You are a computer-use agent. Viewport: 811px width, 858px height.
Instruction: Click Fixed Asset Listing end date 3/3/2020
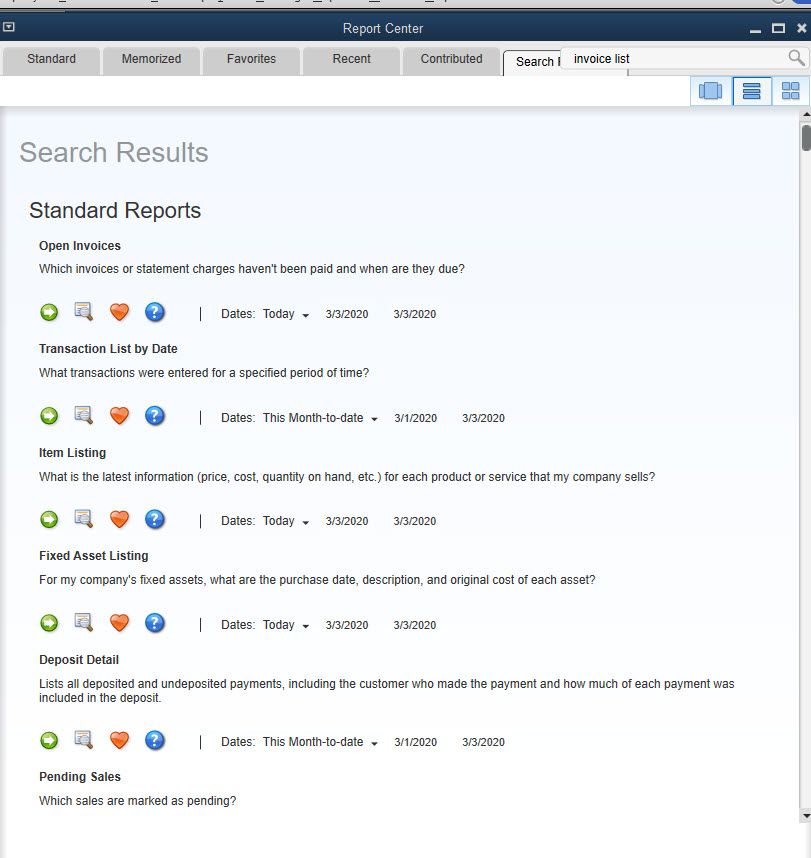415,625
